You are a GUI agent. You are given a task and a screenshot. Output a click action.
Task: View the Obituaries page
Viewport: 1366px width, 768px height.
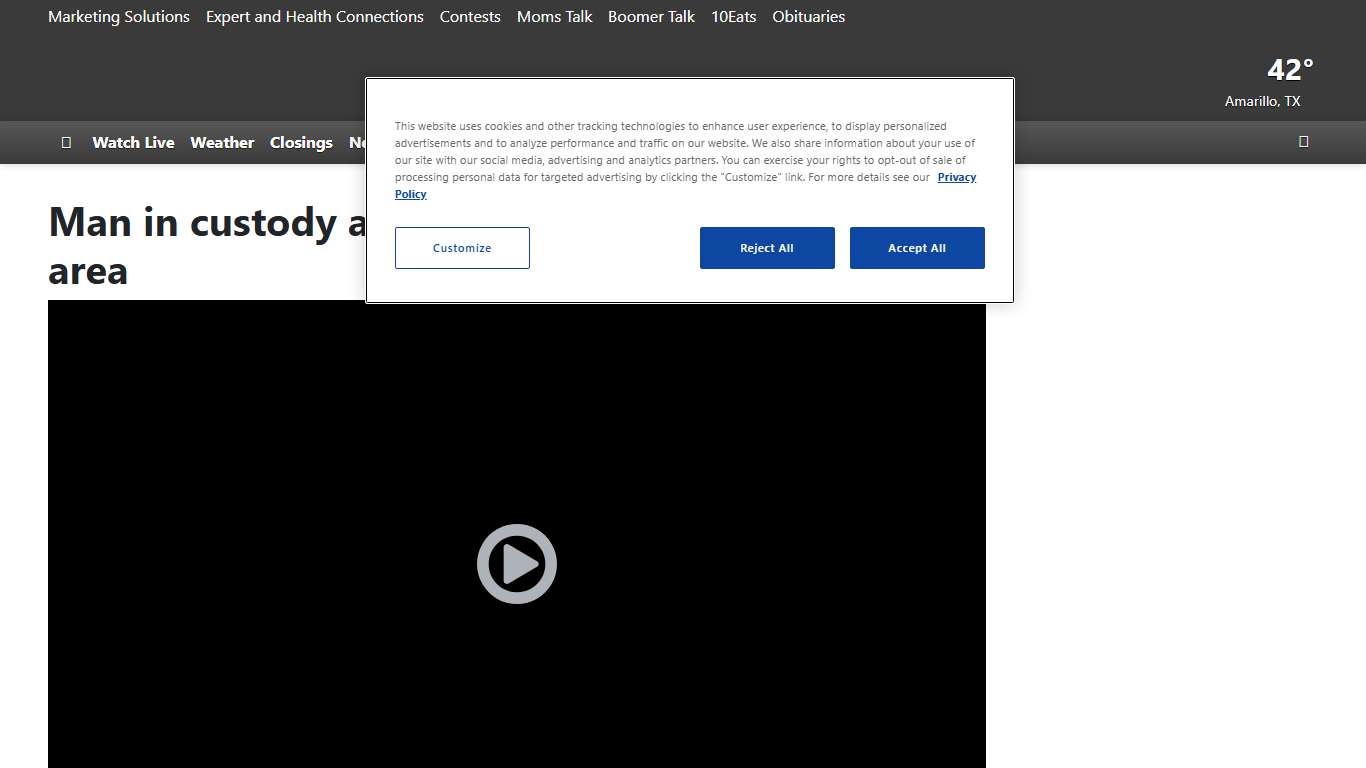coord(808,17)
